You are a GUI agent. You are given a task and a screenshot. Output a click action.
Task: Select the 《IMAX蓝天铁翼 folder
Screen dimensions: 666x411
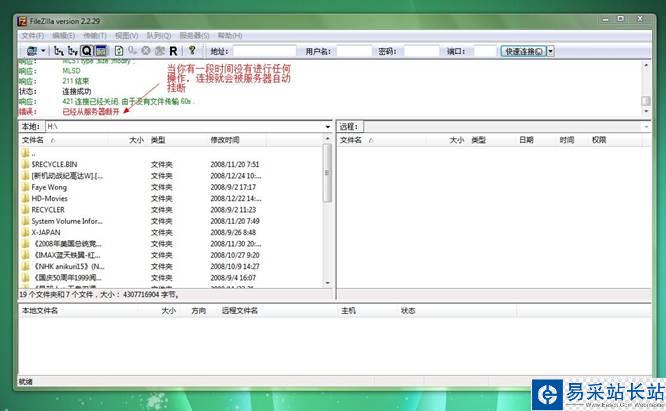point(66,255)
